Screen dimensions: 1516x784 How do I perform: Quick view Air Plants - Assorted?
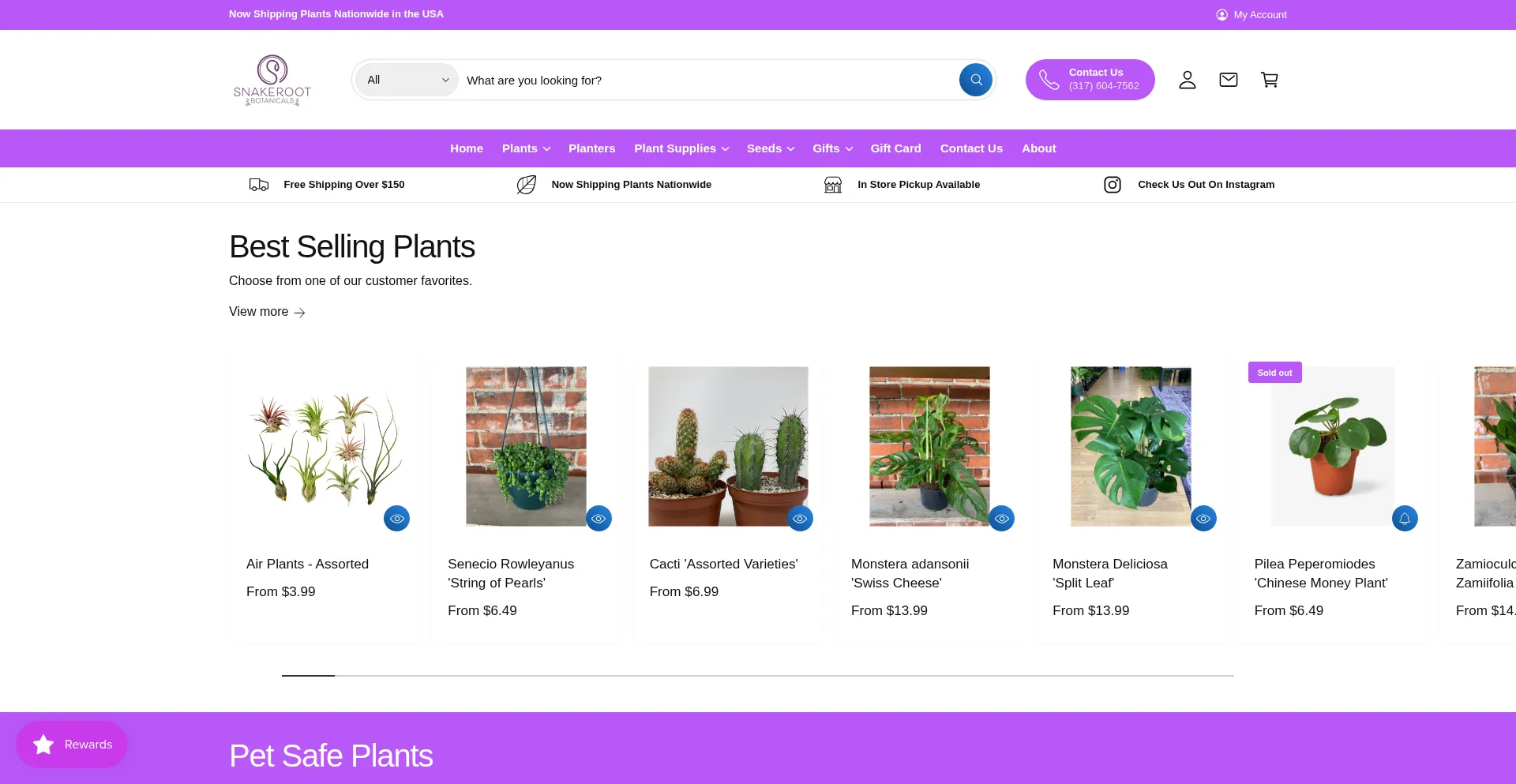pos(396,519)
